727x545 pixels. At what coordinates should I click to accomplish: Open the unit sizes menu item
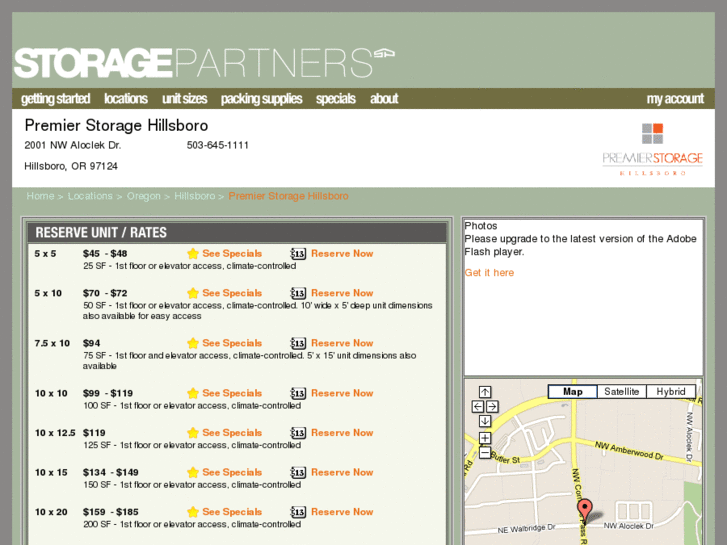[185, 98]
